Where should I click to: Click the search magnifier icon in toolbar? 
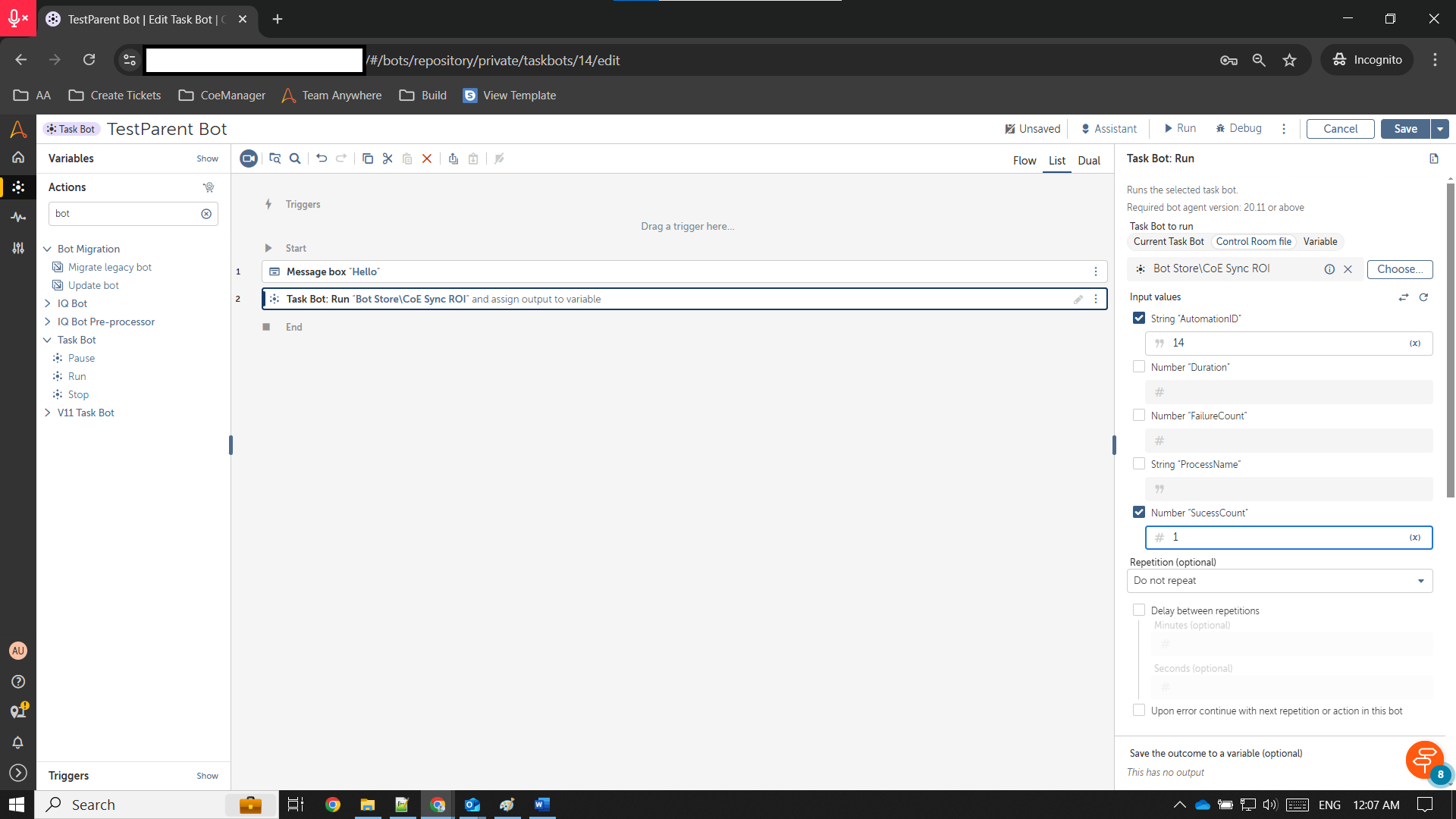(295, 158)
